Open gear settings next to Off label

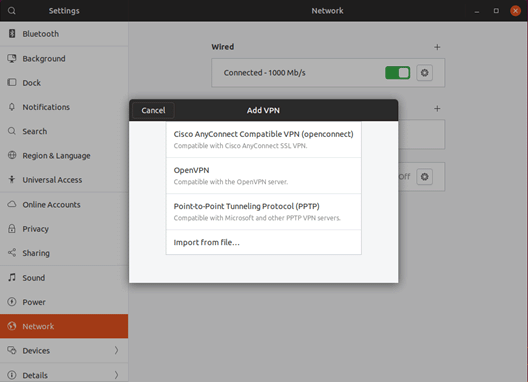pyautogui.click(x=424, y=177)
